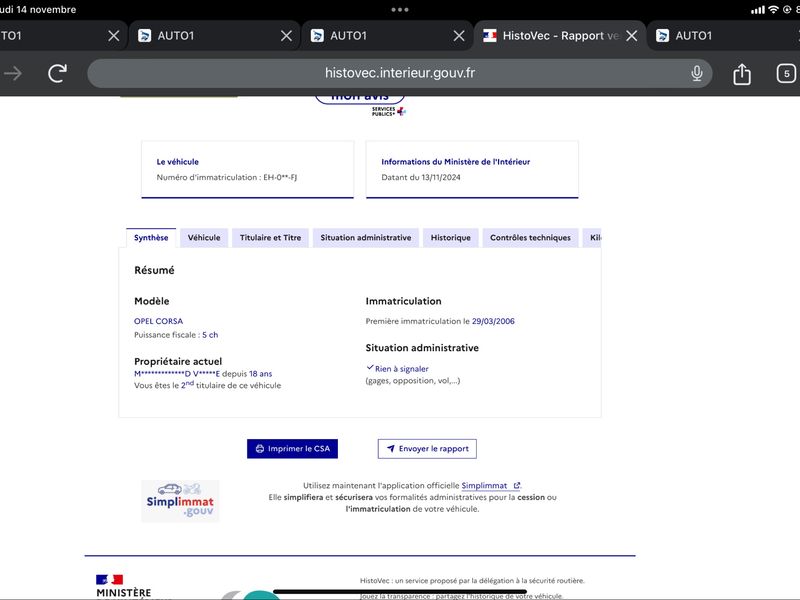This screenshot has height=600, width=800.
Task: Tap the forward navigation arrow
Action: (12, 73)
